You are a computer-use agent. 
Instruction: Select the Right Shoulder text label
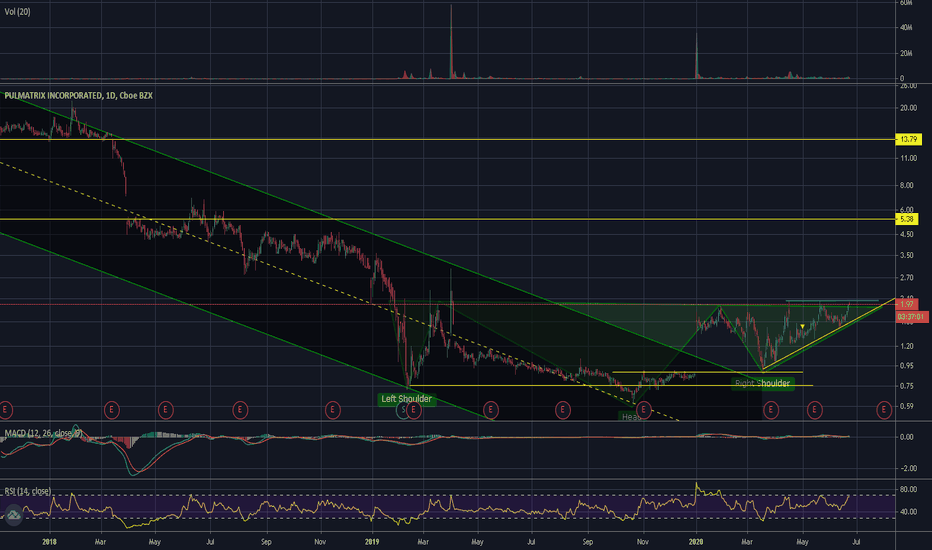click(763, 383)
